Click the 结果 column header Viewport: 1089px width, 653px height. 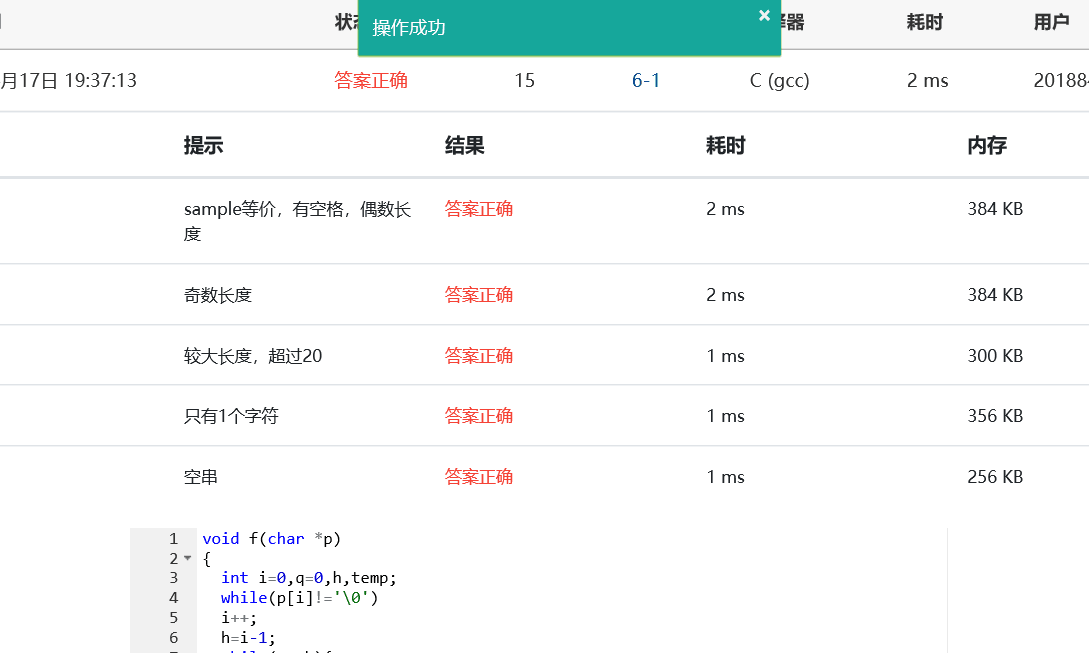click(465, 145)
